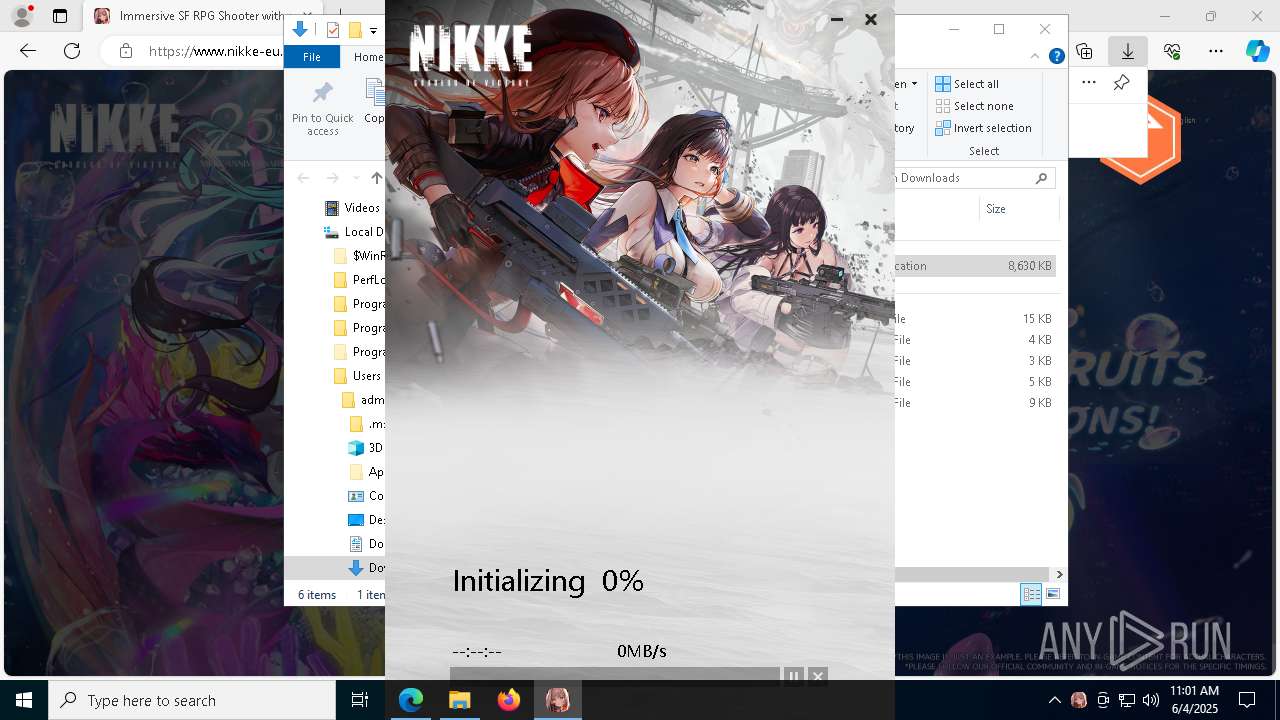Open File Explorer from the taskbar
Image resolution: width=1280 pixels, height=720 pixels.
460,700
